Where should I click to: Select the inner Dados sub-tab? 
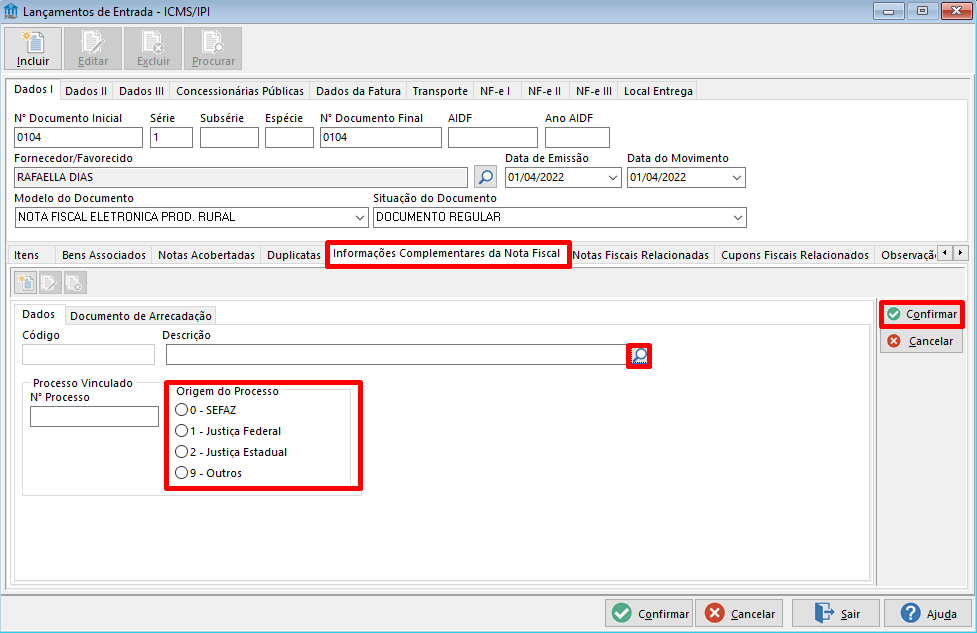tap(39, 315)
